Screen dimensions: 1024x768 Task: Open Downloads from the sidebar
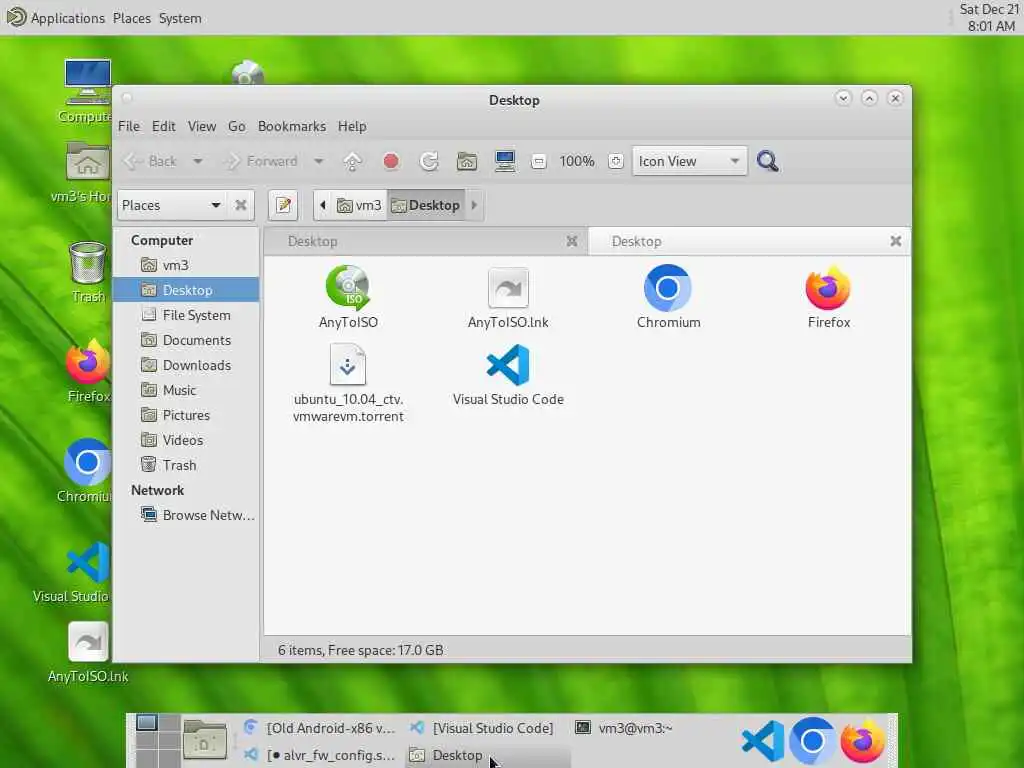186,365
